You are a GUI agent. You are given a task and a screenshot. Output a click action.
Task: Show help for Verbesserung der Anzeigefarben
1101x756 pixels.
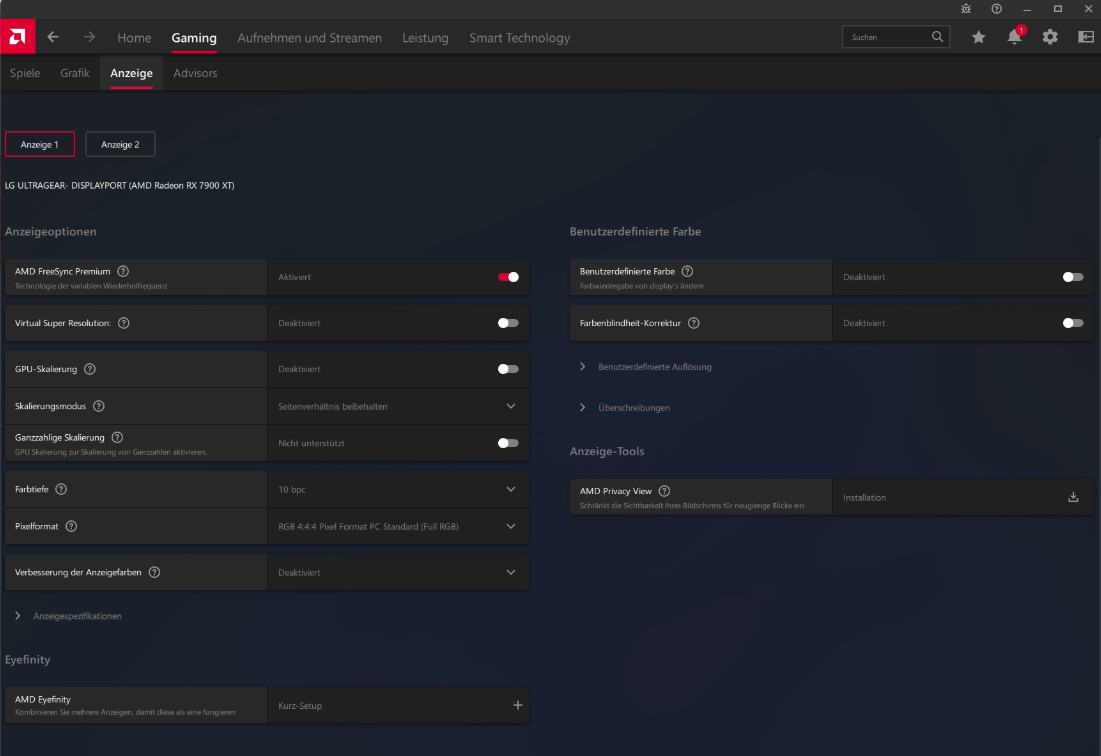(x=154, y=573)
